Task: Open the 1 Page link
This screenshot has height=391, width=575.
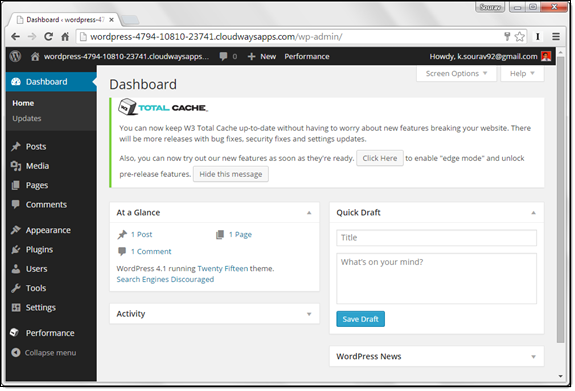Action: (241, 234)
